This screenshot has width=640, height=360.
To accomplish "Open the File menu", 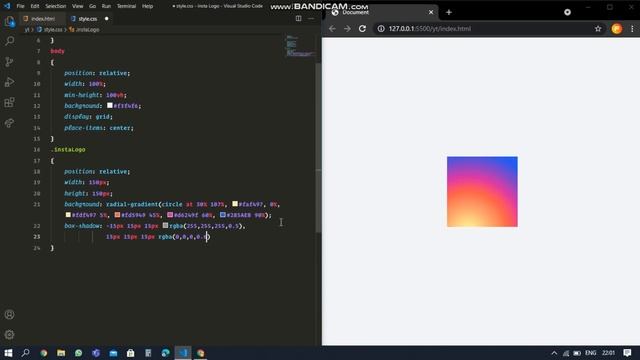I will tap(20, 6).
